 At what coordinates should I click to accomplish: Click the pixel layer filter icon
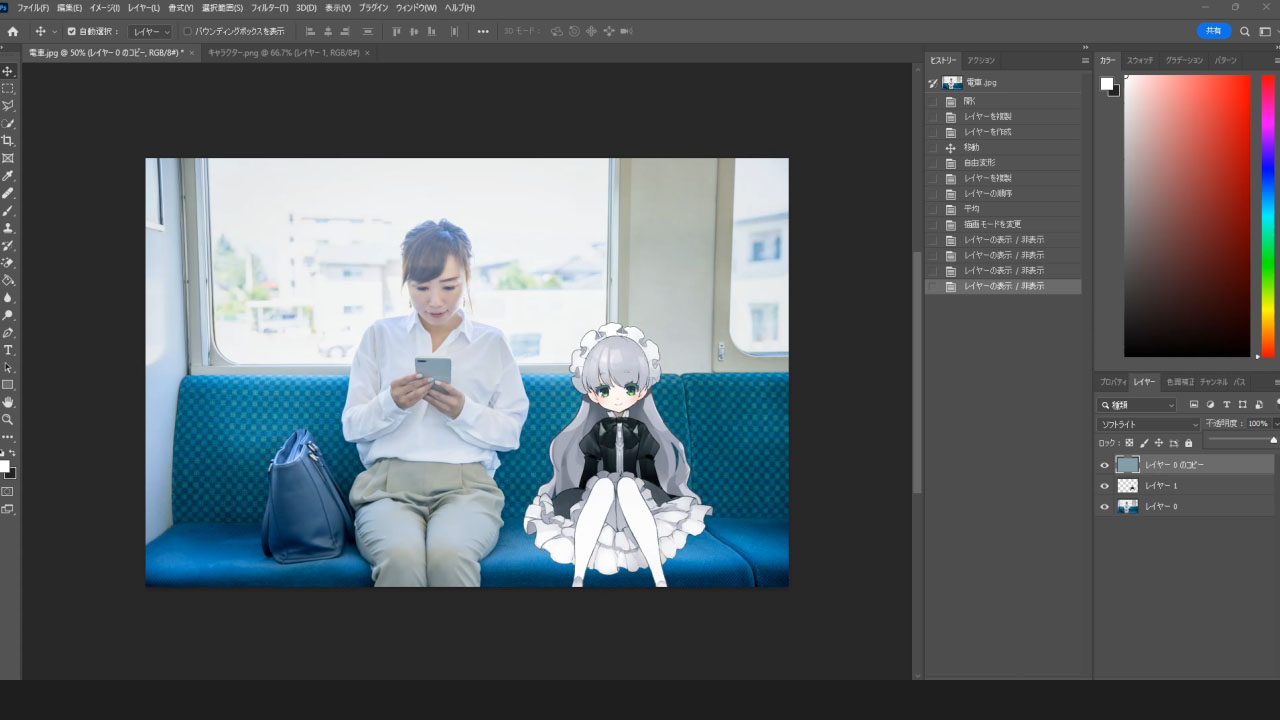1194,405
